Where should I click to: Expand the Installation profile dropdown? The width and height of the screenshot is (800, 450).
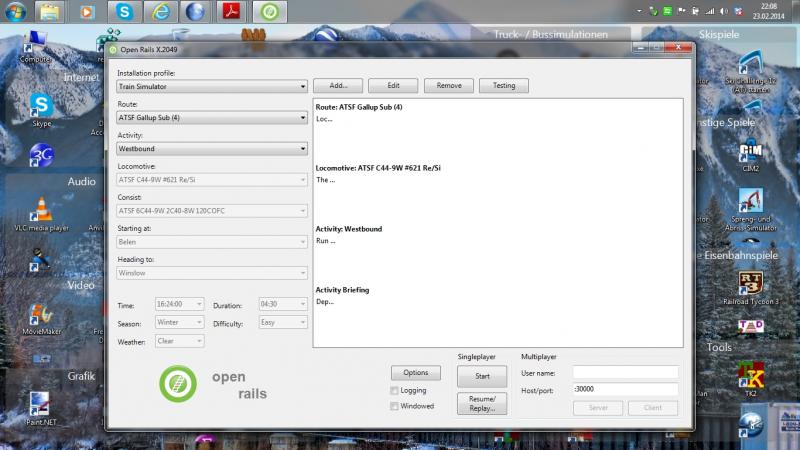pyautogui.click(x=212, y=87)
